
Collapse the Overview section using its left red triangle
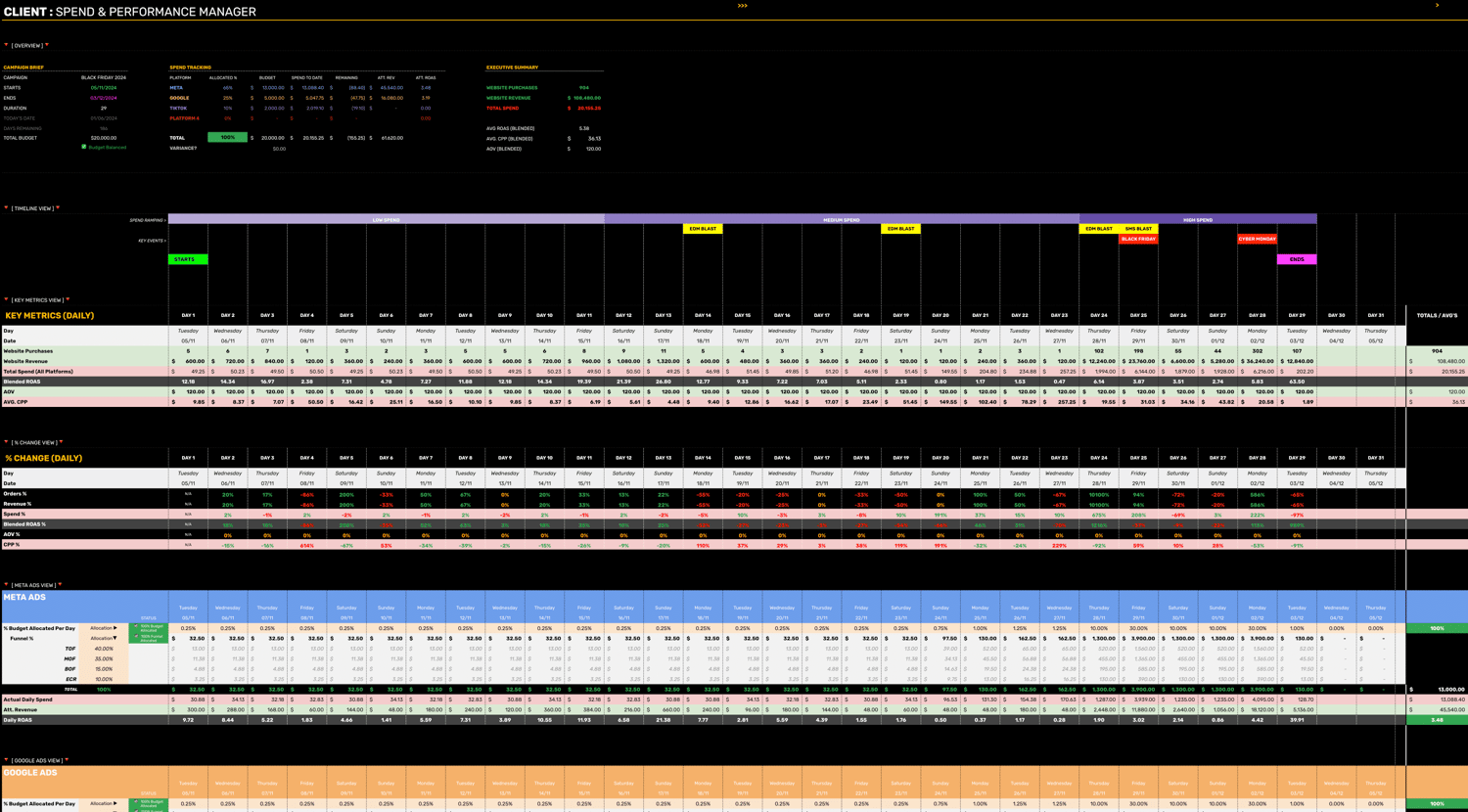(x=6, y=45)
